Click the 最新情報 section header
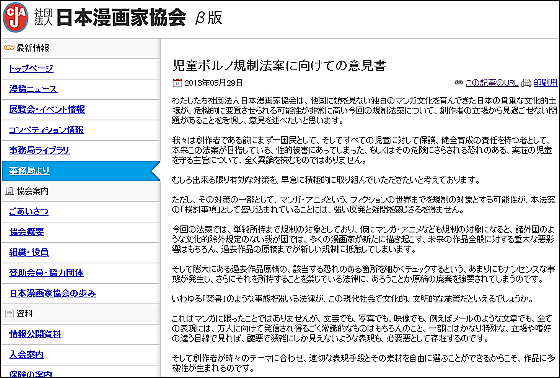Viewport: 560px width, 378px height. pyautogui.click(x=33, y=48)
